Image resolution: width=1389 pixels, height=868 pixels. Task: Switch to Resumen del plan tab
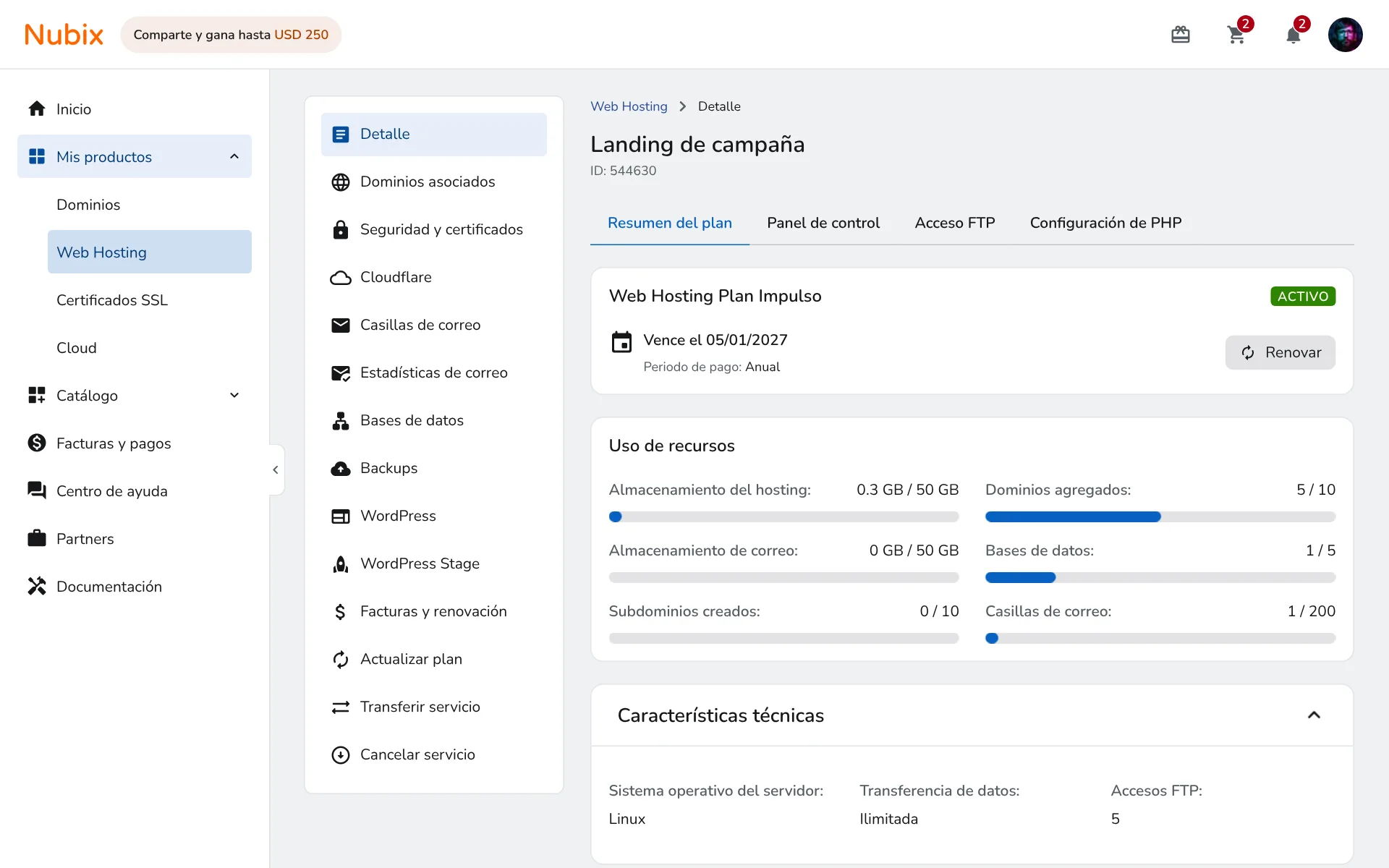coord(670,223)
